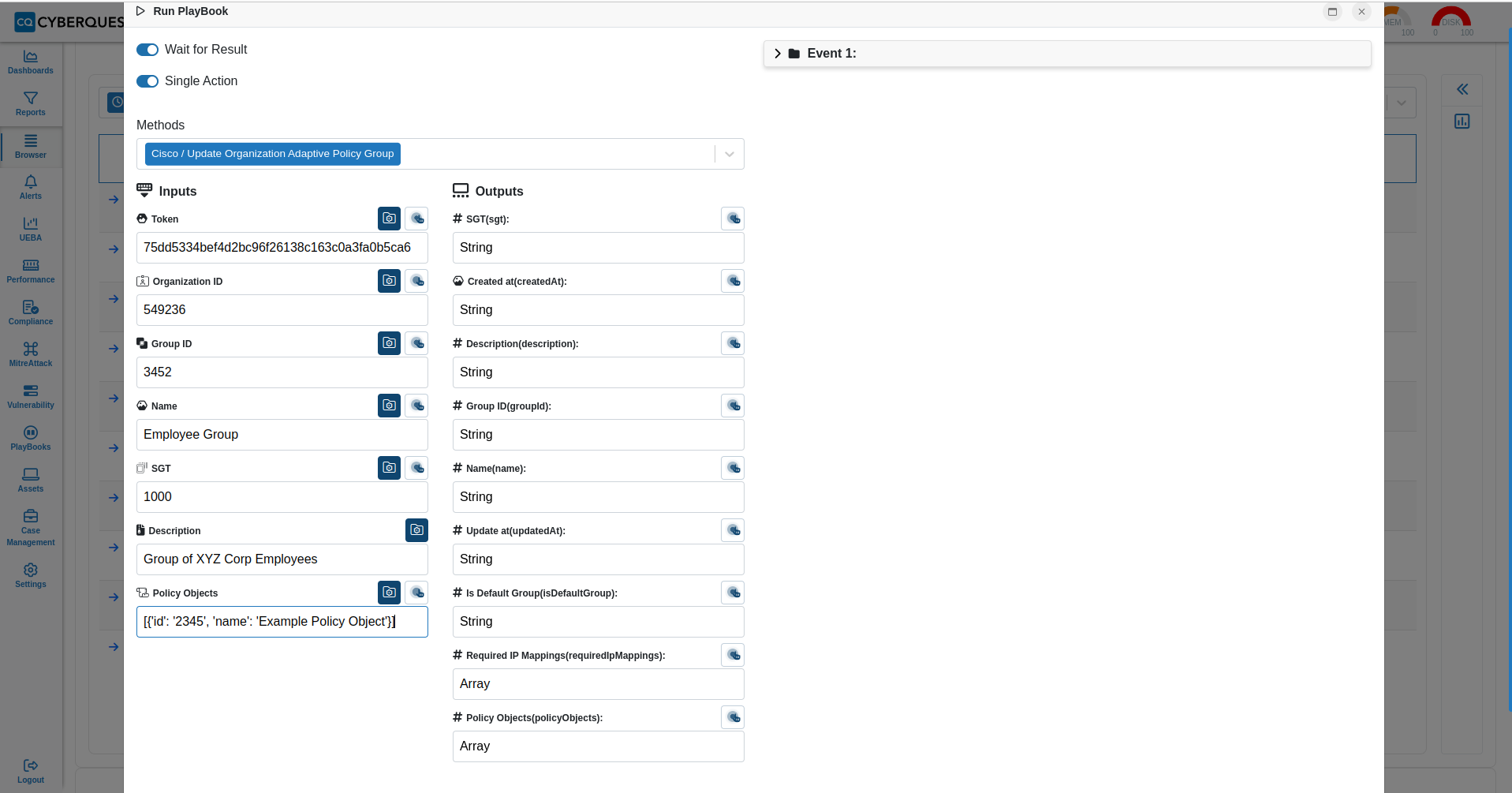The height and width of the screenshot is (793, 1512).
Task: Close the Run PlayBook dialog
Action: click(1361, 12)
